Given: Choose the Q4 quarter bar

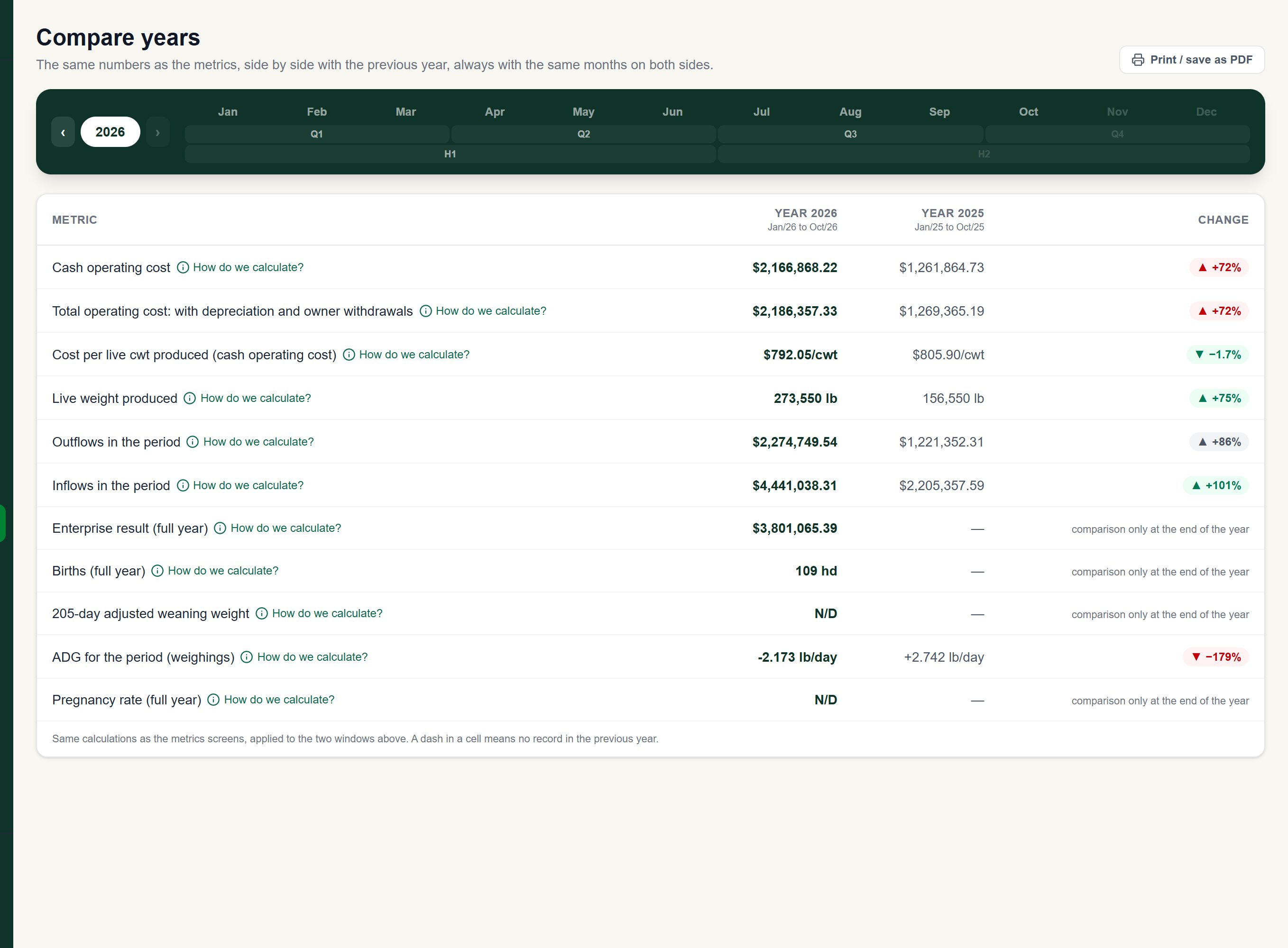Looking at the screenshot, I should tap(1118, 134).
